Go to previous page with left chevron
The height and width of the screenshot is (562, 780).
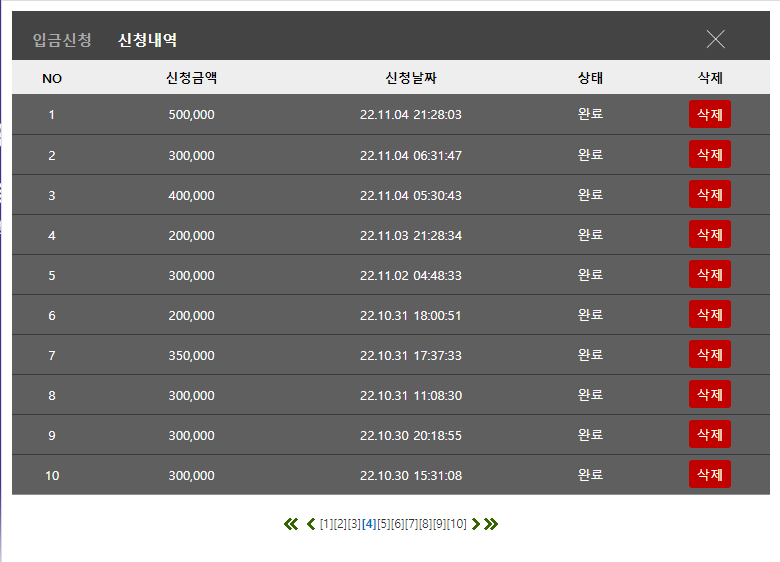[x=311, y=524]
